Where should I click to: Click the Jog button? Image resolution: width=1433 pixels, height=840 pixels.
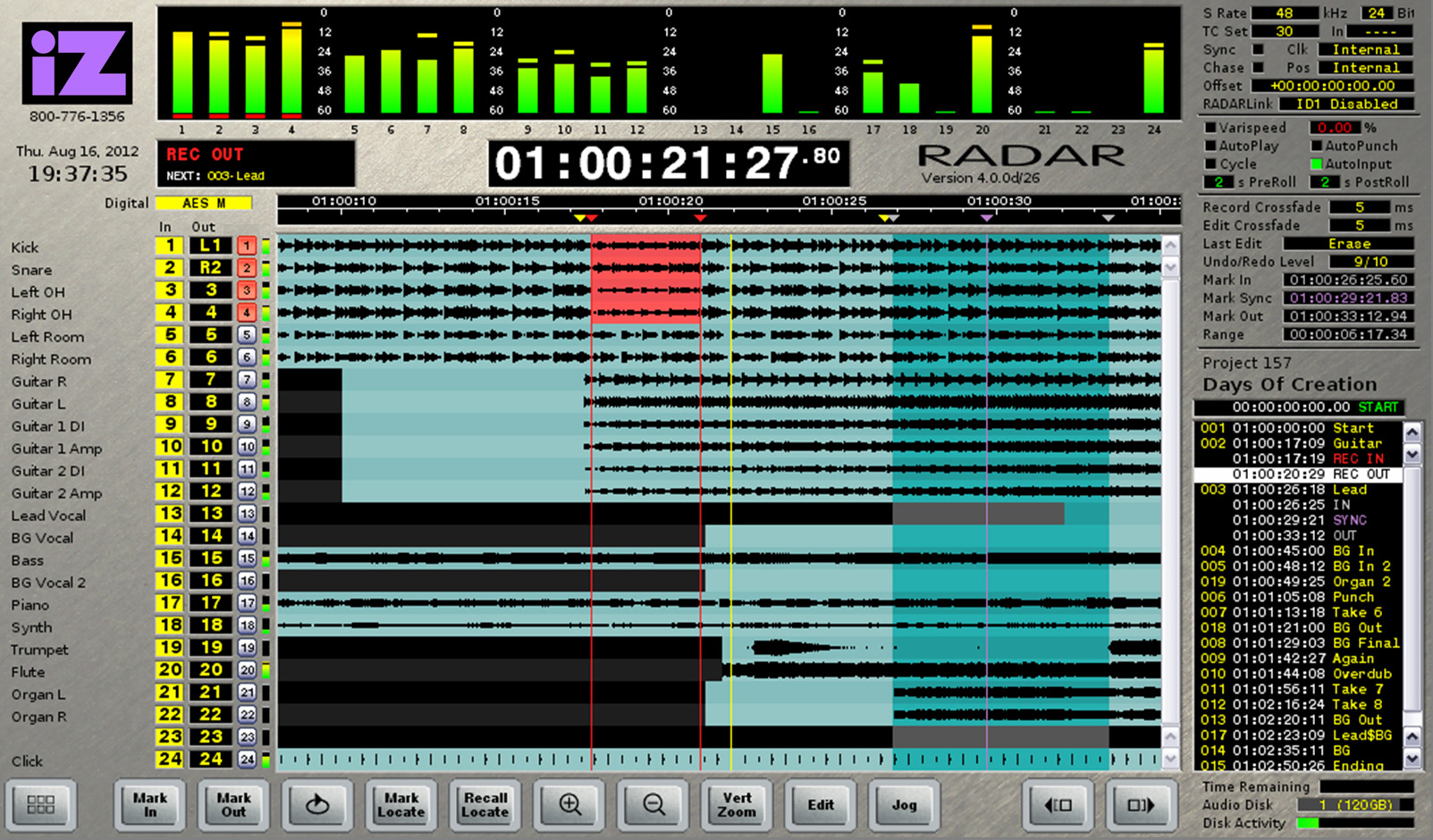[905, 805]
